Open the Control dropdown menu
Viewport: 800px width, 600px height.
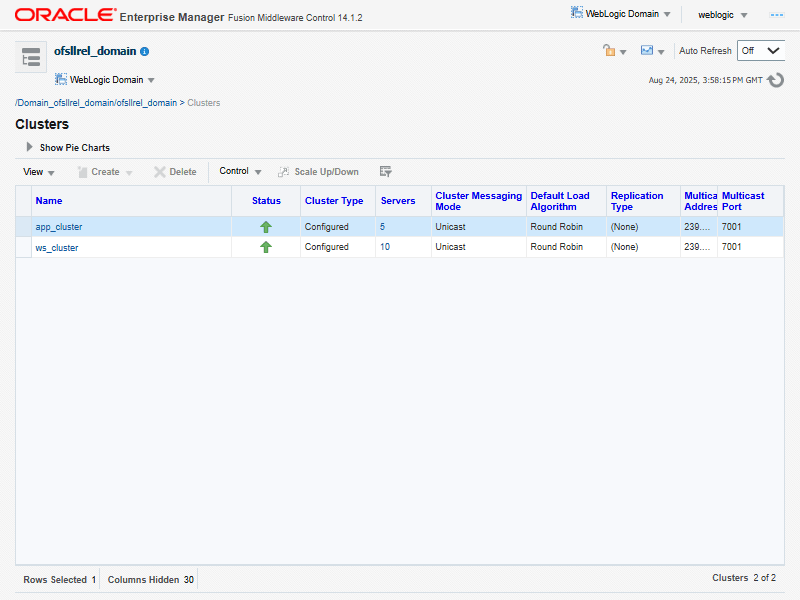pos(240,171)
